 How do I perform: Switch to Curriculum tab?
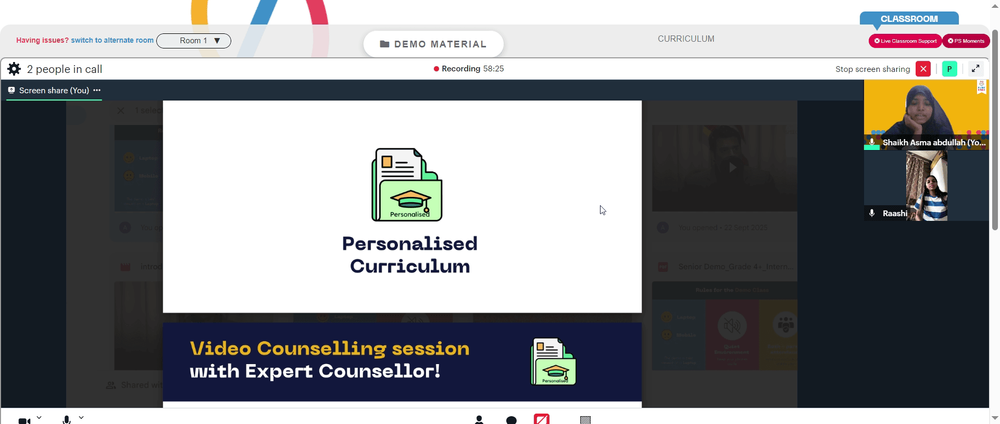[x=686, y=39]
